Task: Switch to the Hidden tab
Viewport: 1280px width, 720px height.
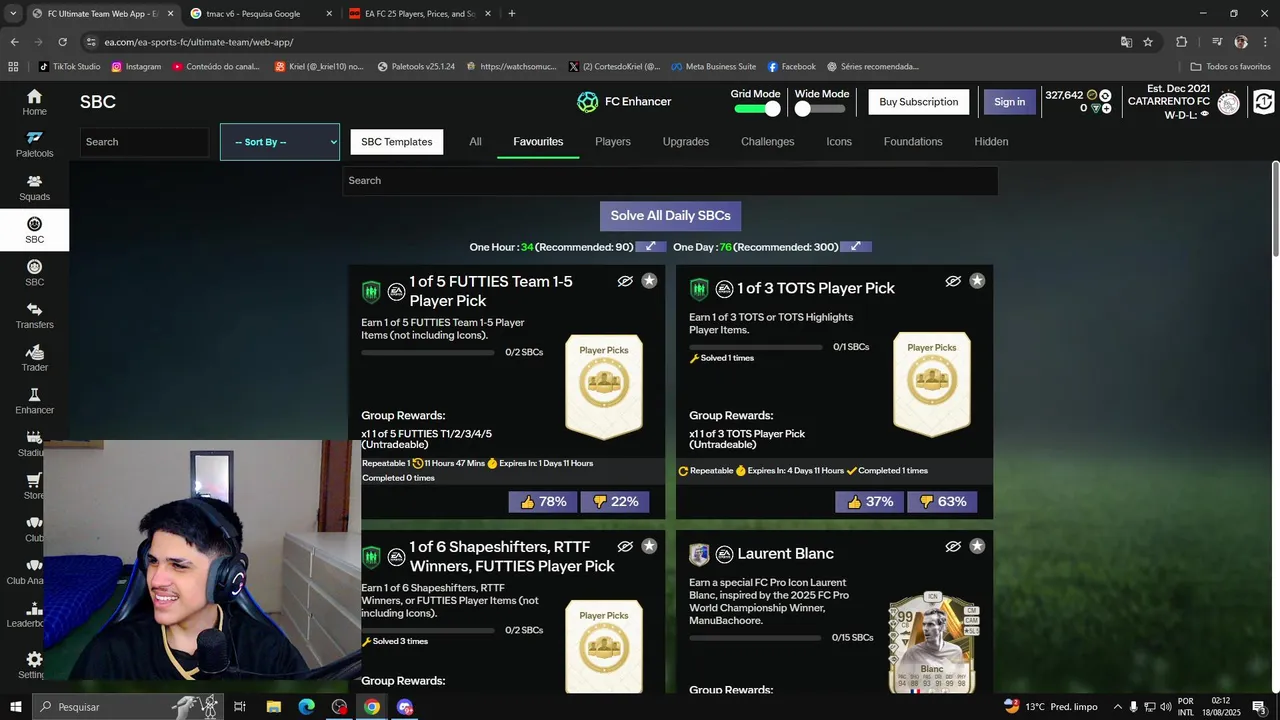Action: tap(991, 142)
